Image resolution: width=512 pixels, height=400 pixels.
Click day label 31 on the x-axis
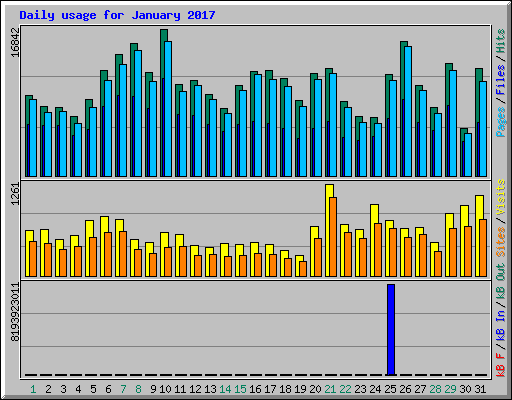(x=480, y=389)
